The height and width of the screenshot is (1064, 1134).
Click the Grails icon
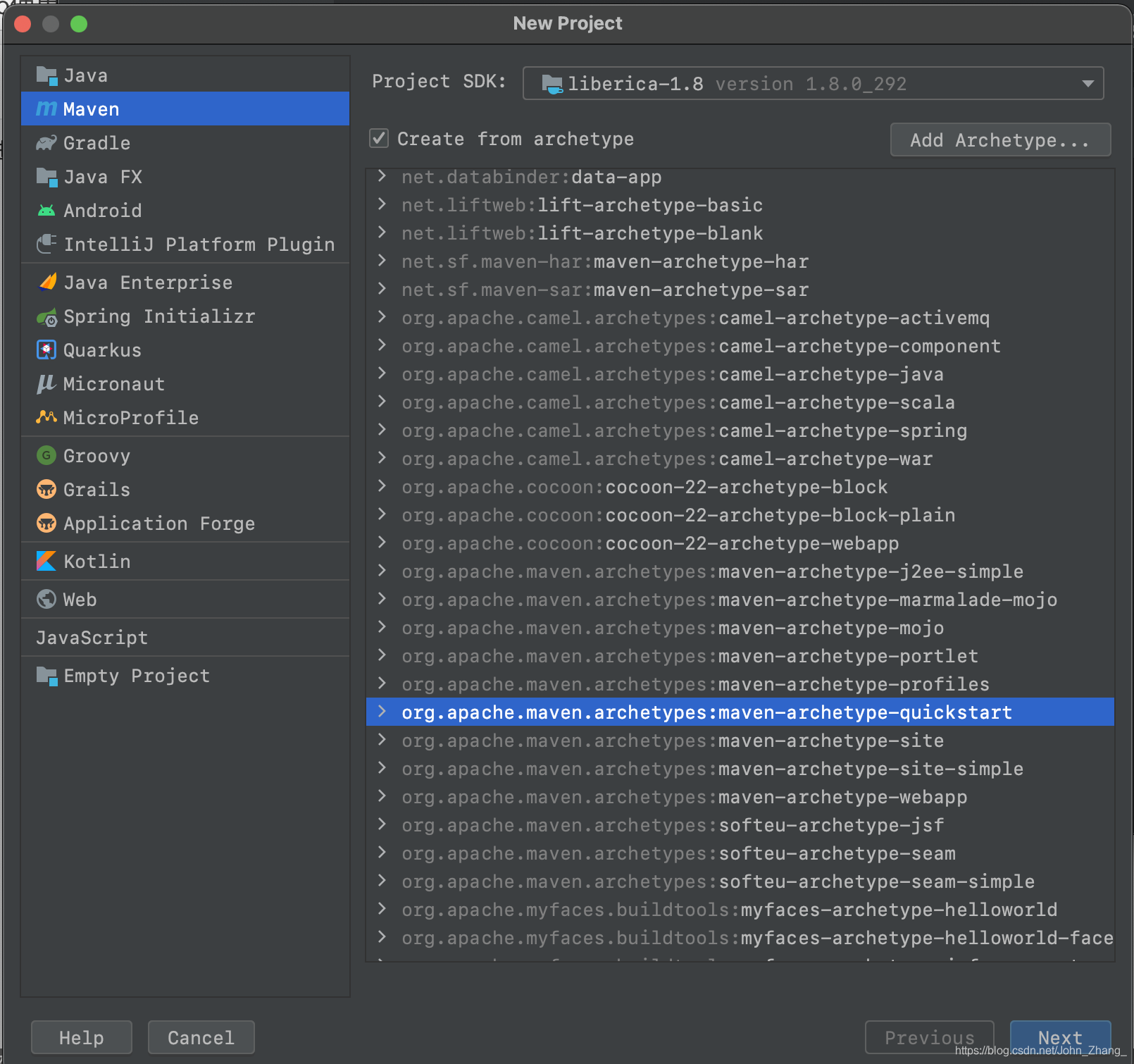tap(46, 489)
